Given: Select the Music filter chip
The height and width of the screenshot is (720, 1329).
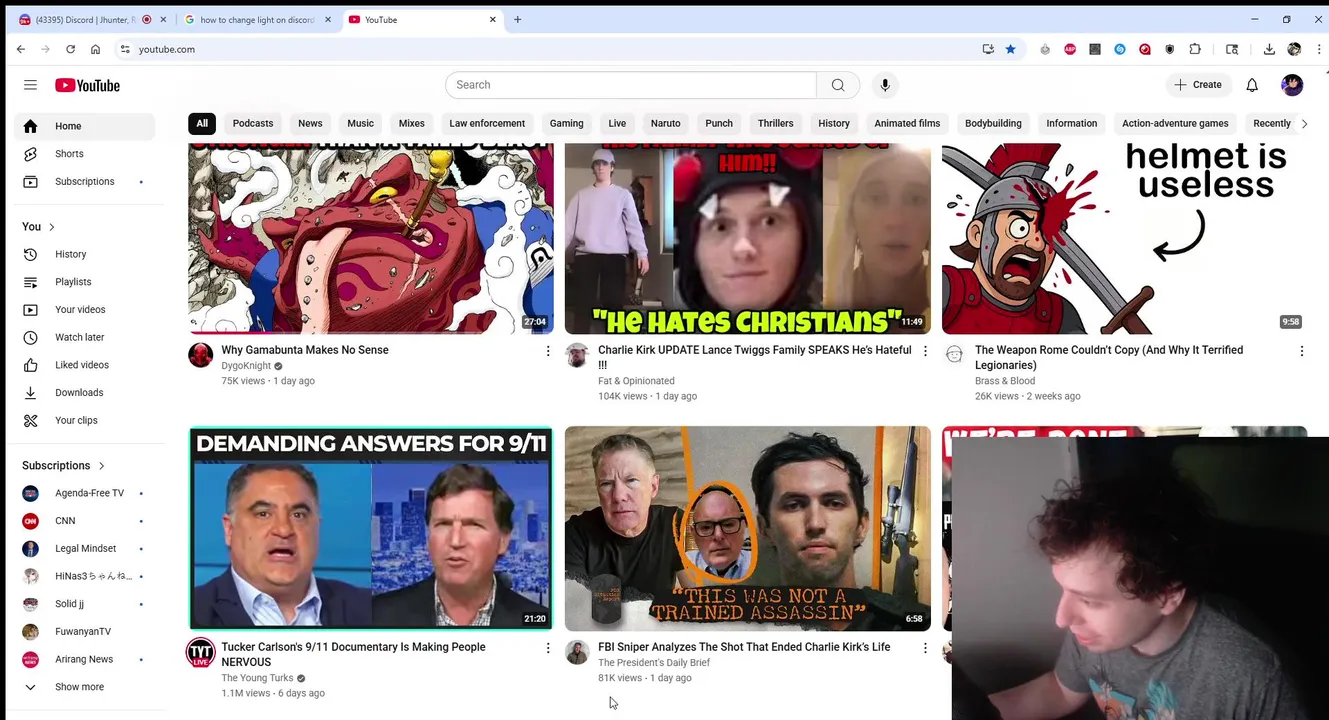Looking at the screenshot, I should tap(360, 123).
